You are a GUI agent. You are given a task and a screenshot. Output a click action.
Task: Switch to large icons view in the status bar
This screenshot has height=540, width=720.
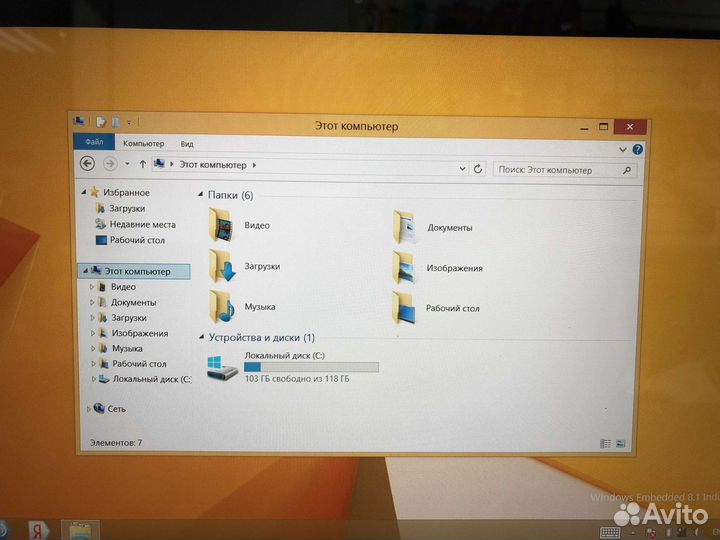(620, 444)
